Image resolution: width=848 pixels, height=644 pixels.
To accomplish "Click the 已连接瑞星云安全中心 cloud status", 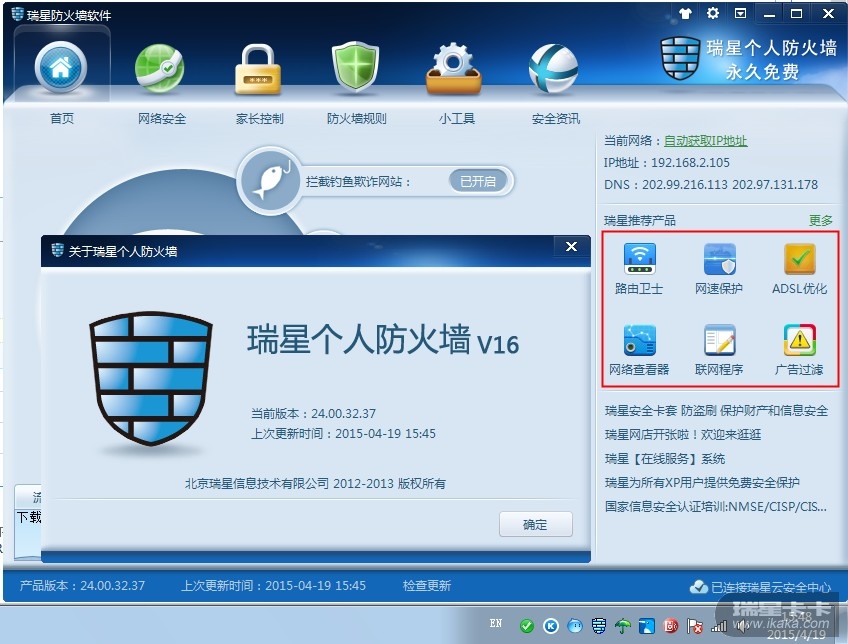I will [x=760, y=587].
